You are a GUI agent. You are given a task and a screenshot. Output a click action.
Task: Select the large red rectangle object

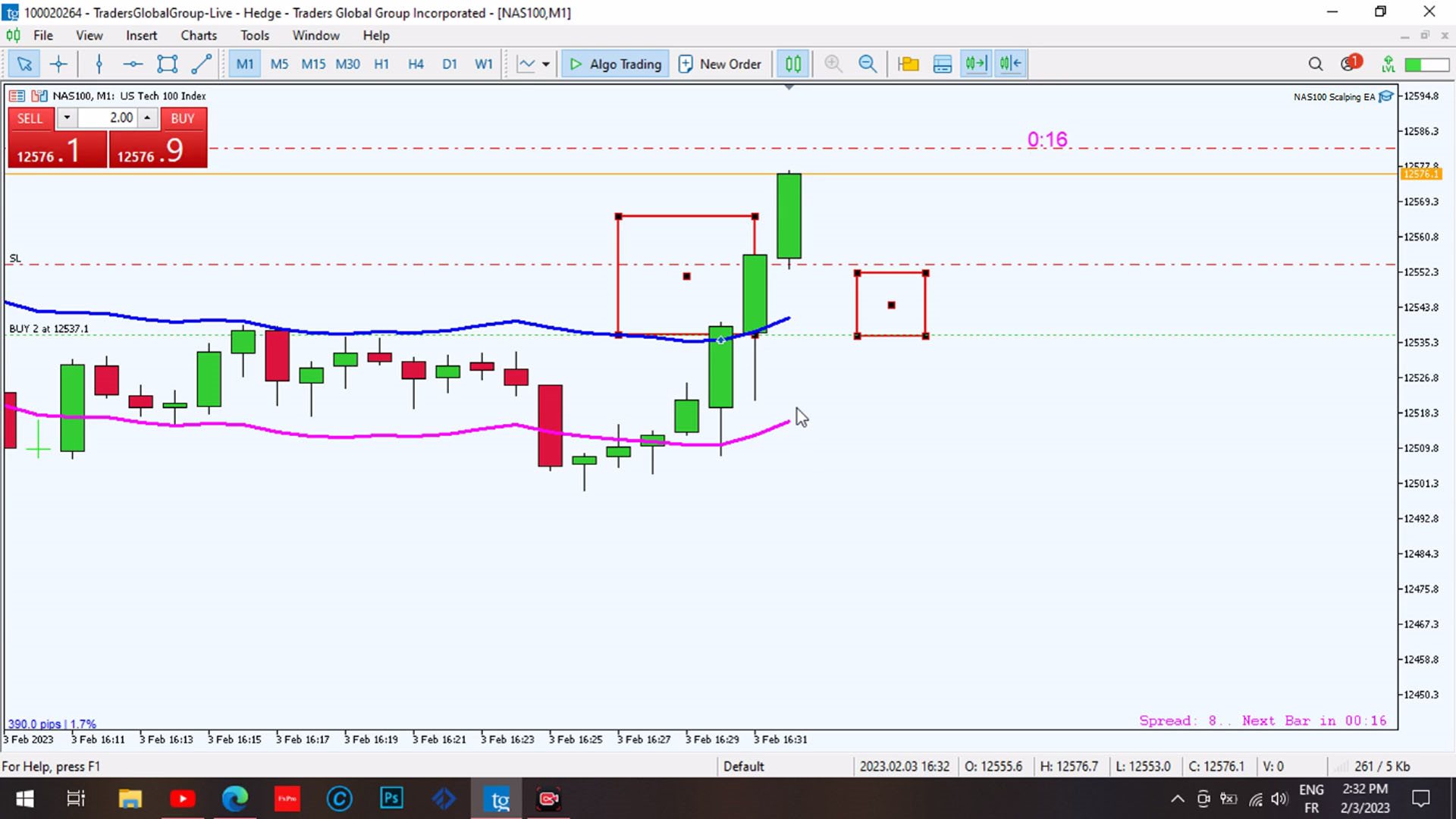point(686,276)
